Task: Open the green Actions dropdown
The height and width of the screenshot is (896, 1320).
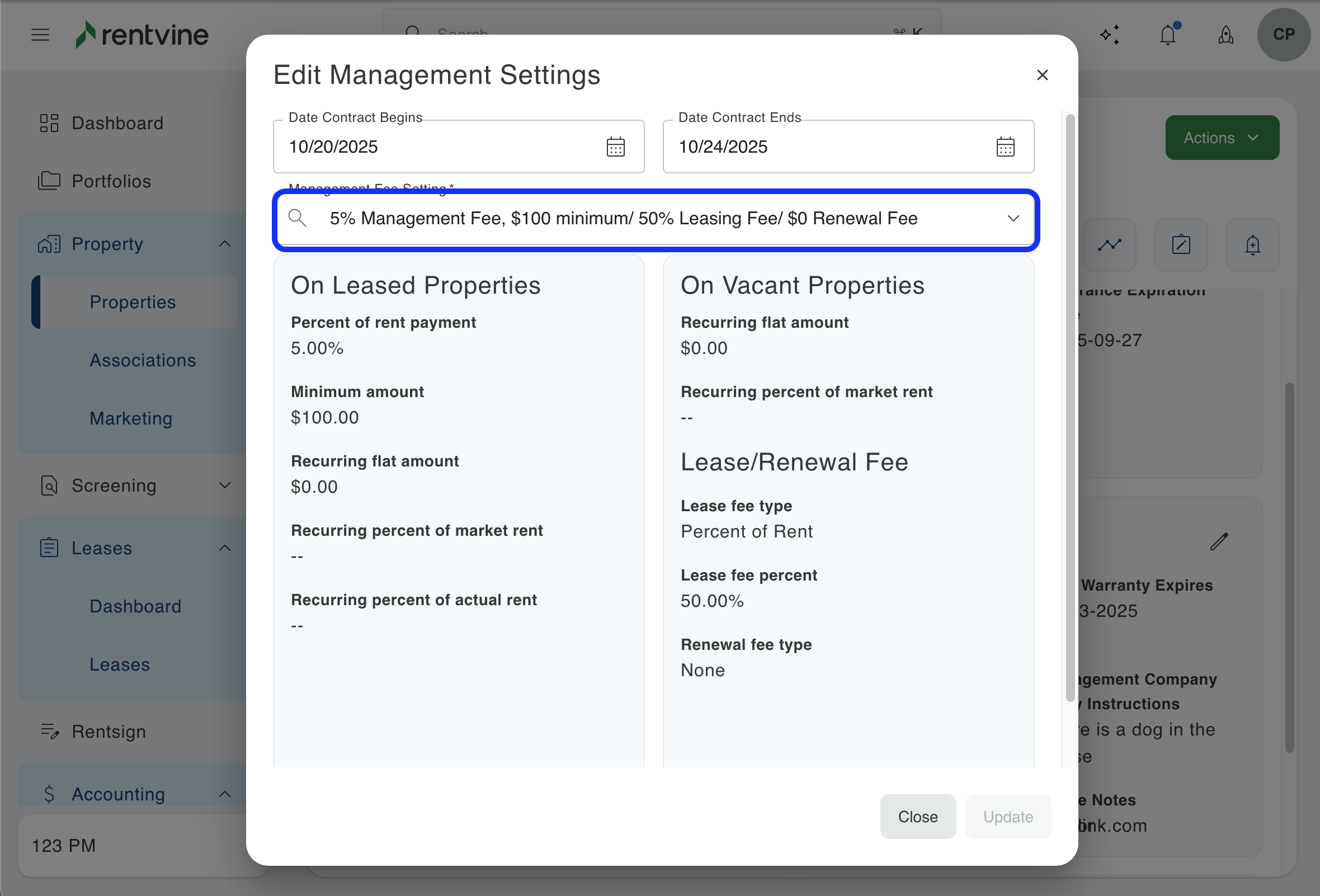Action: coord(1222,138)
